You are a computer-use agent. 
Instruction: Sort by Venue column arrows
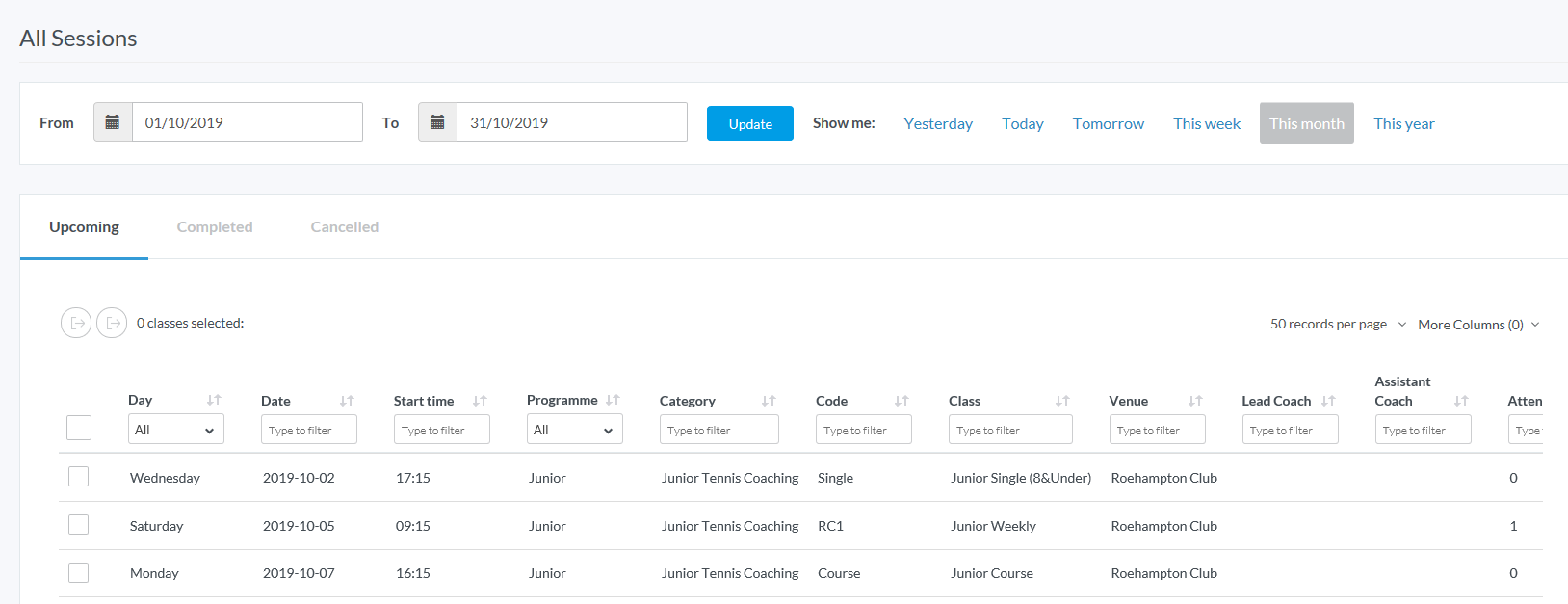click(x=1195, y=401)
